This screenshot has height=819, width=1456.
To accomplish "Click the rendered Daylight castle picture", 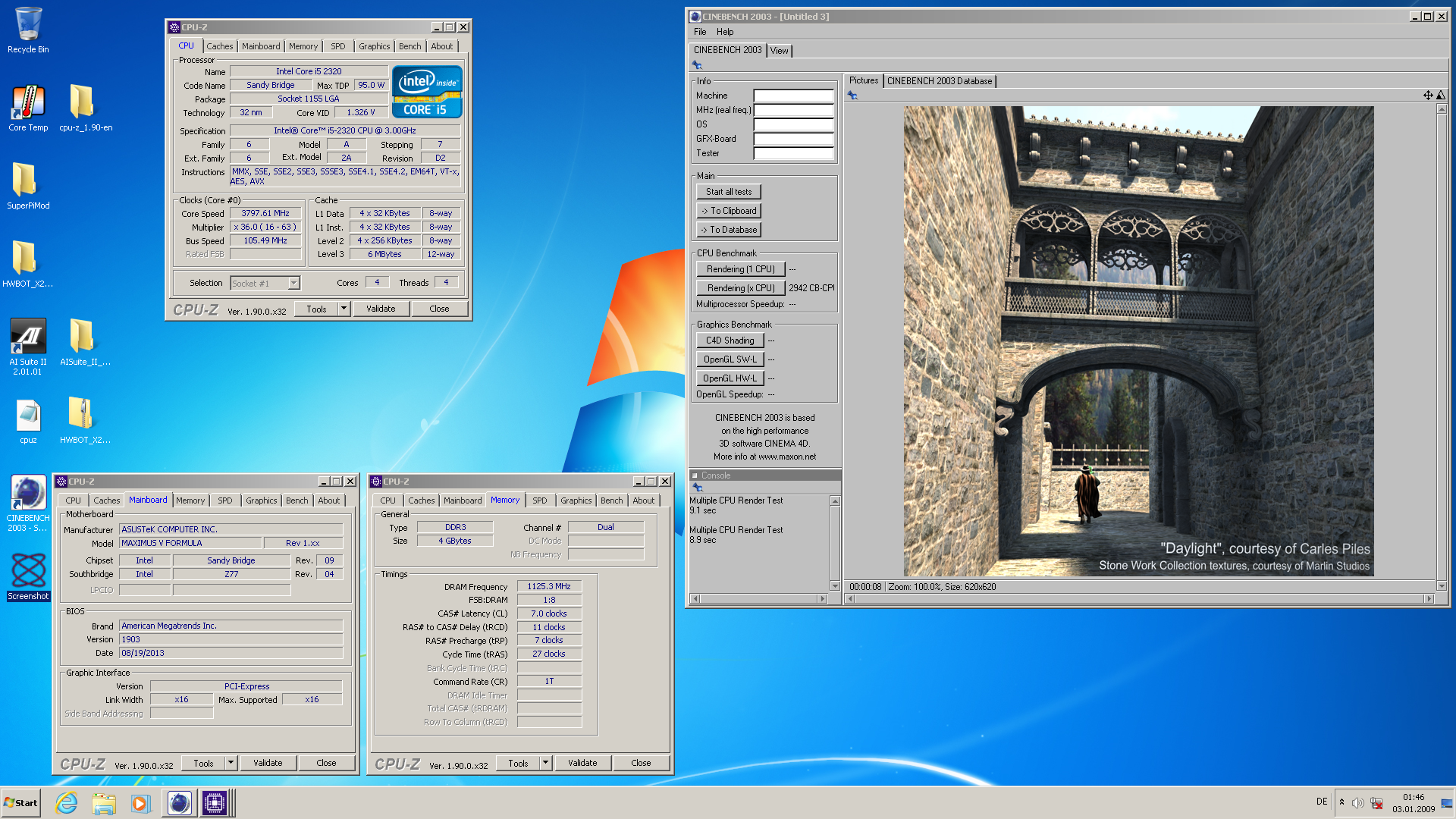I will (x=1138, y=341).
